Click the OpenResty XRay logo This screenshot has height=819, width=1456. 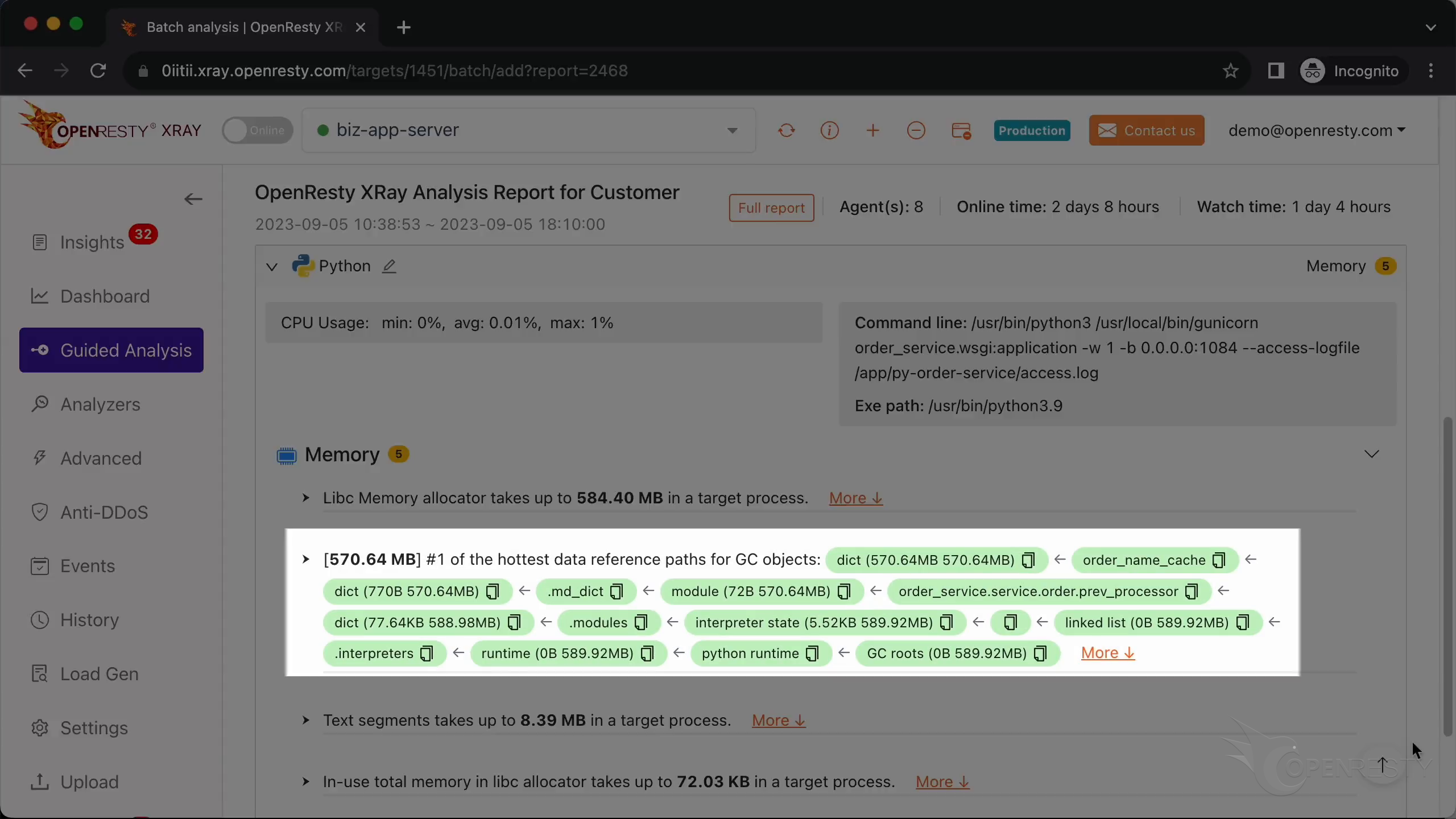[x=110, y=126]
